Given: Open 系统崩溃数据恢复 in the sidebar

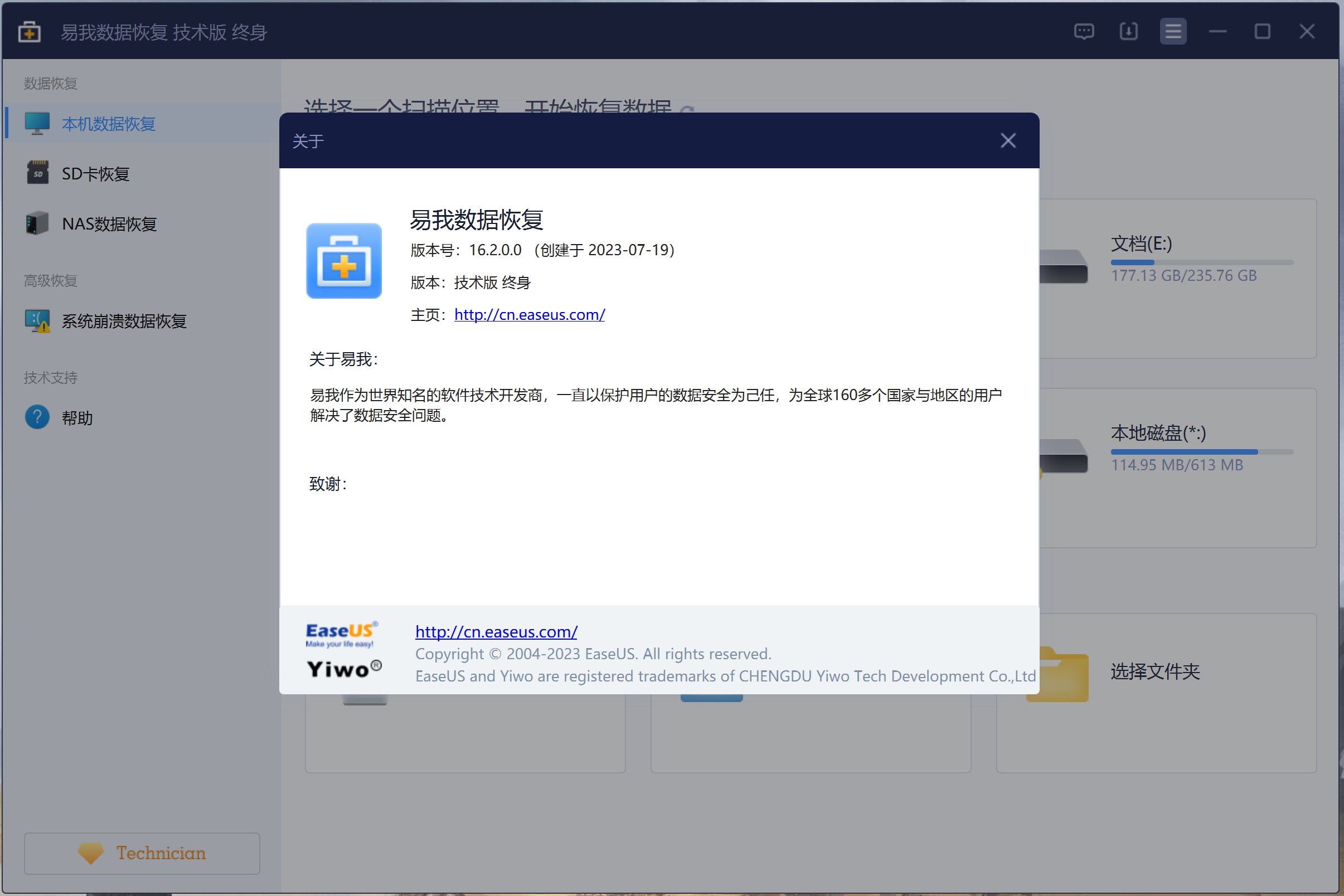Looking at the screenshot, I should point(143,320).
